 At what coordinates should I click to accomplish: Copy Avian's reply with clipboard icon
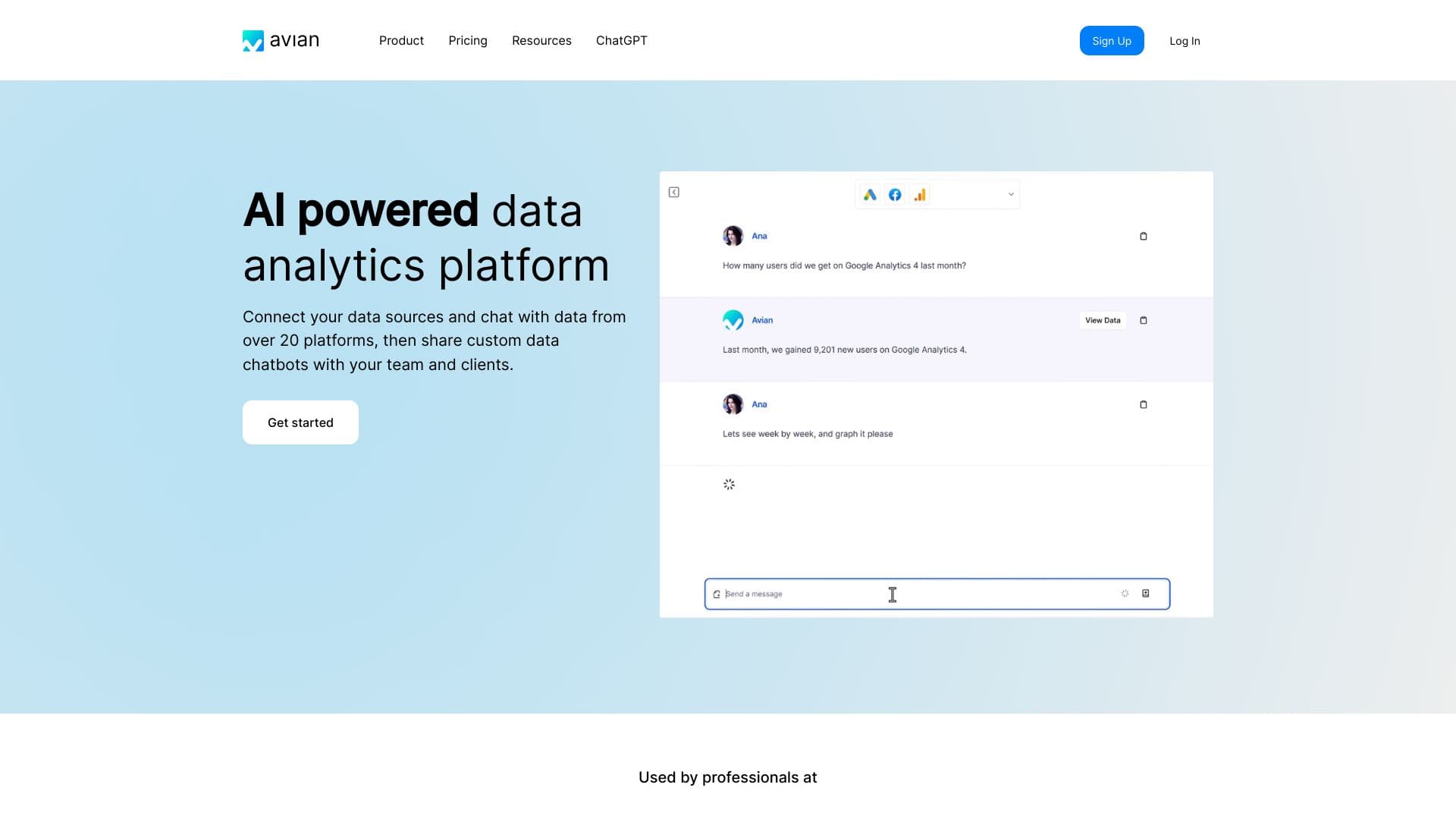pos(1143,321)
